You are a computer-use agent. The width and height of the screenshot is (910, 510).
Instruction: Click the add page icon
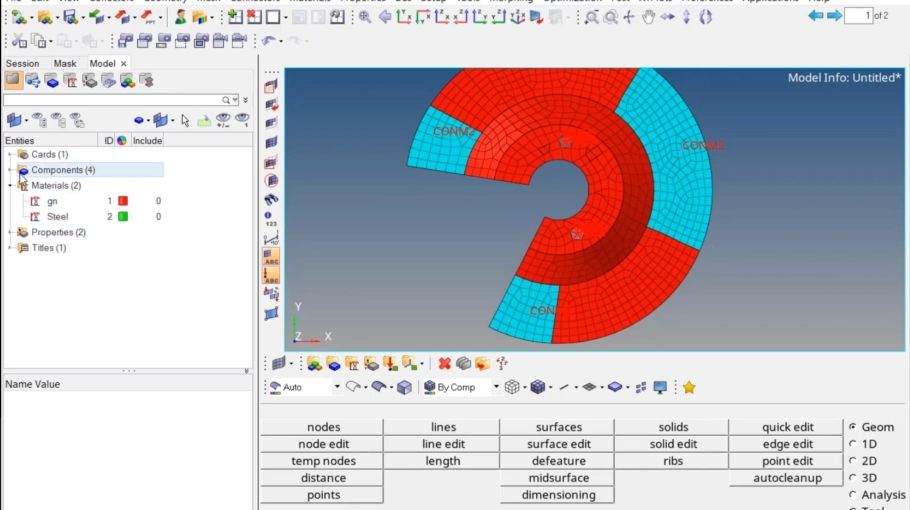[234, 17]
